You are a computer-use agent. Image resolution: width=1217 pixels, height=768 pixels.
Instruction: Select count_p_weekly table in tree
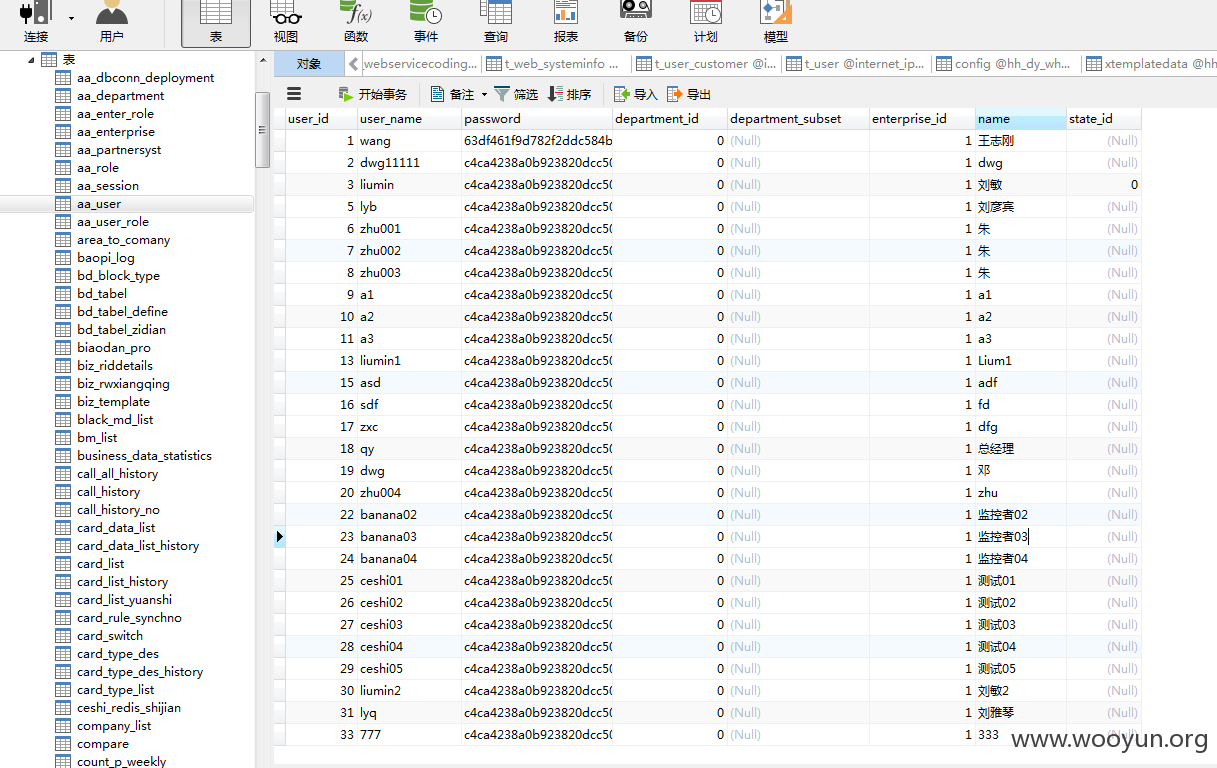click(121, 762)
